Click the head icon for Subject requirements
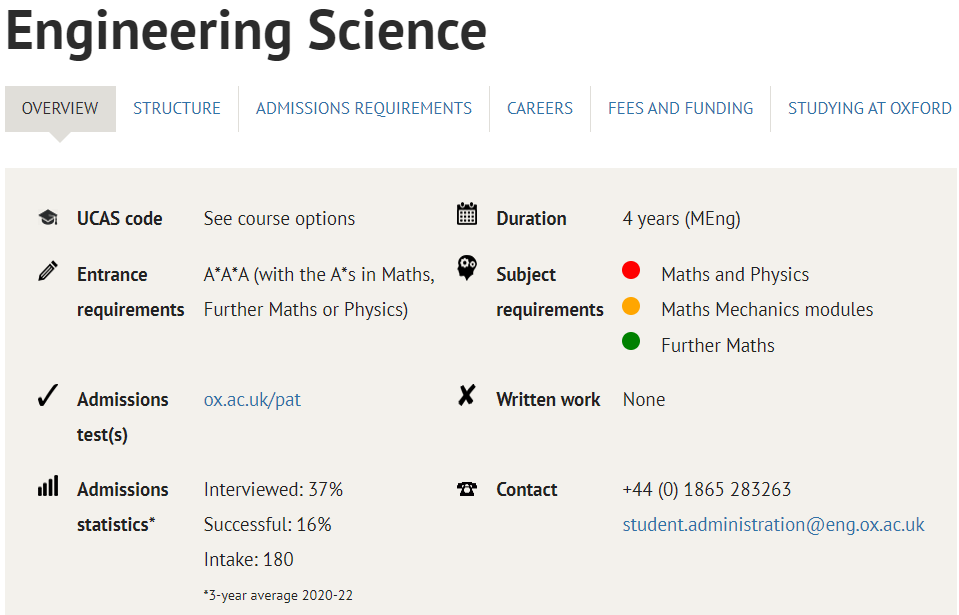 pyautogui.click(x=467, y=268)
